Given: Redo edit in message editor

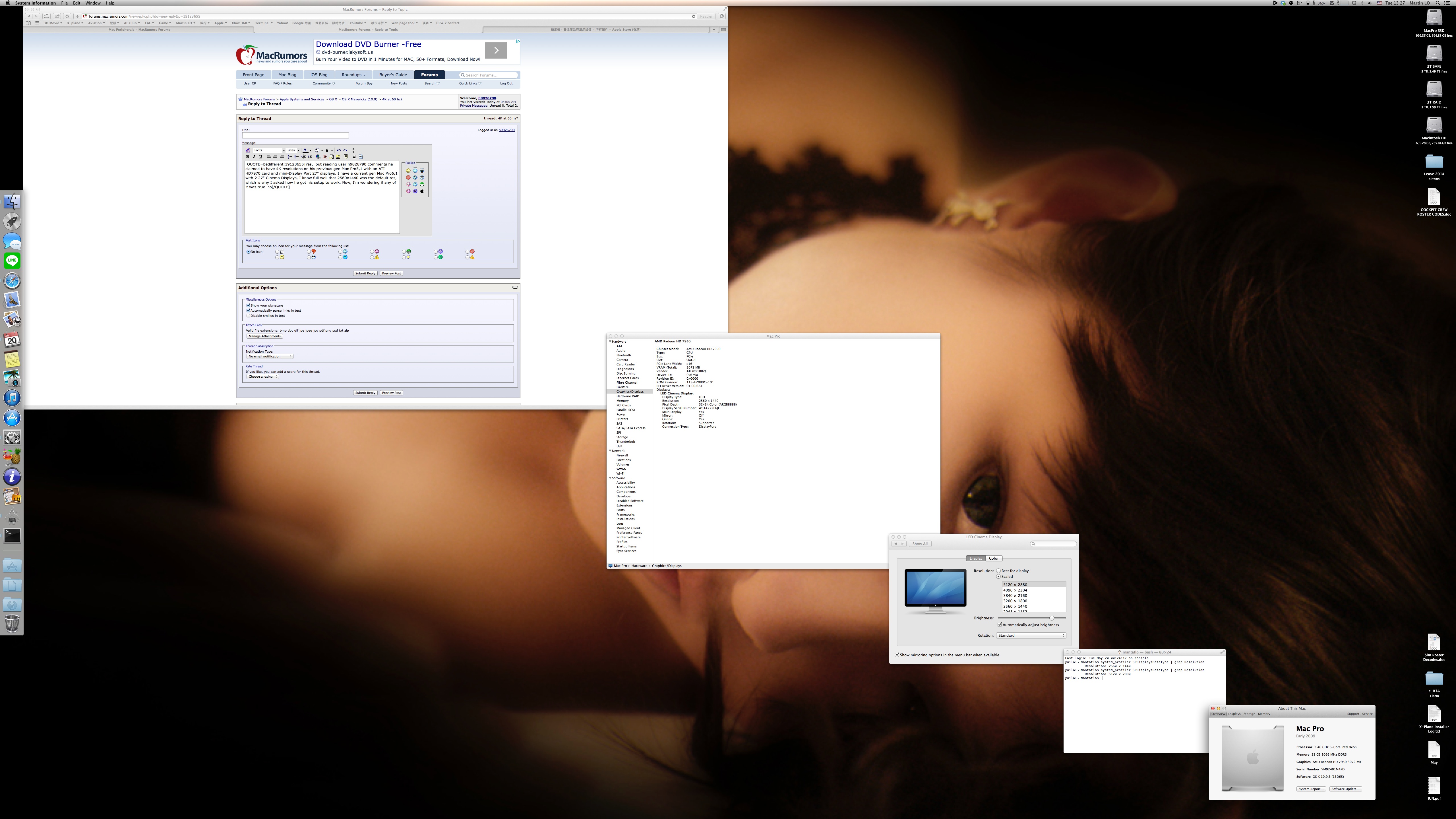Looking at the screenshot, I should point(345,150).
